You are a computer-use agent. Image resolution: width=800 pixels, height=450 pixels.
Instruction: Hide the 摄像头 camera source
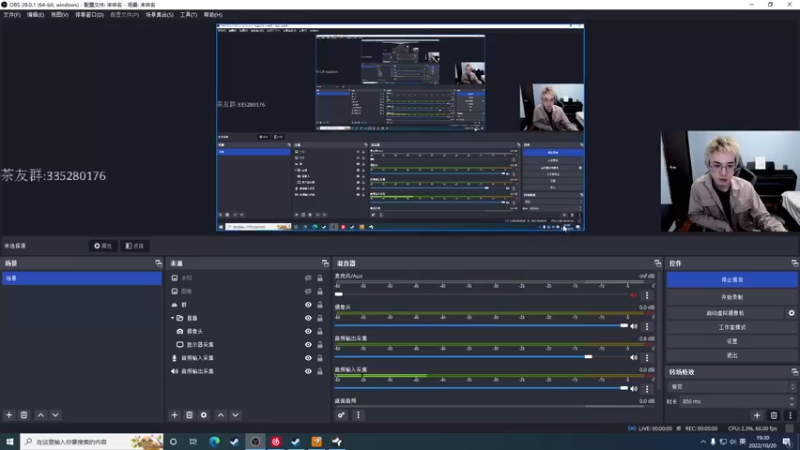[308, 331]
